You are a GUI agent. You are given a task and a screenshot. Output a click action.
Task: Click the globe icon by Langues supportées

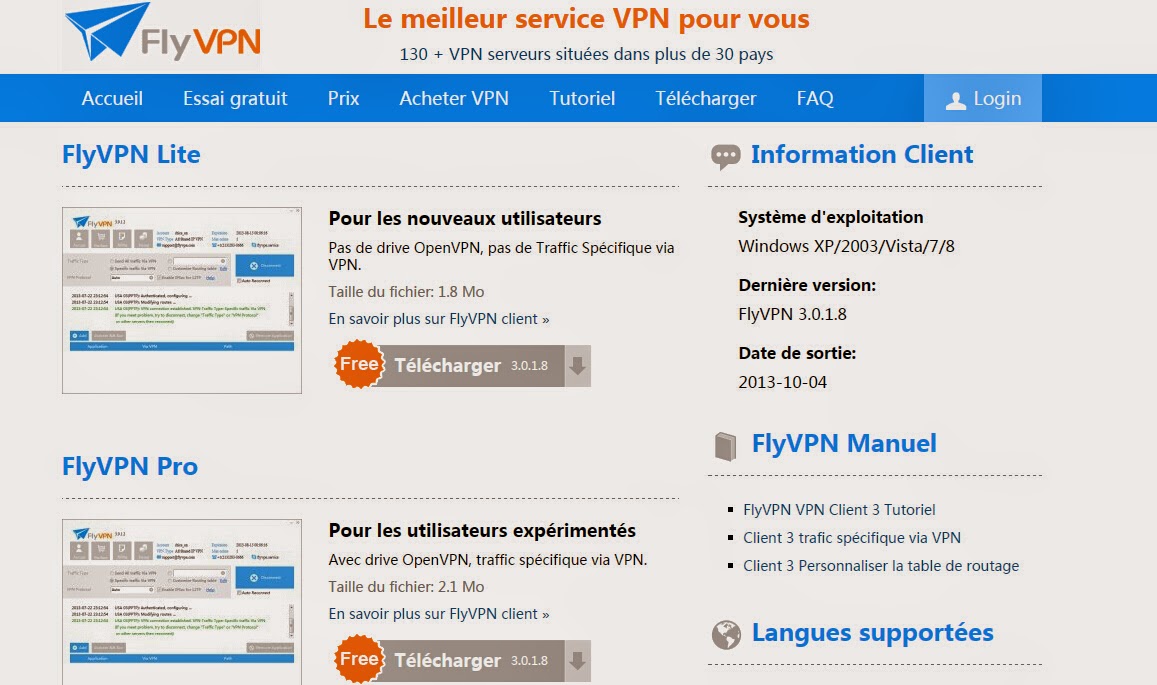(726, 635)
